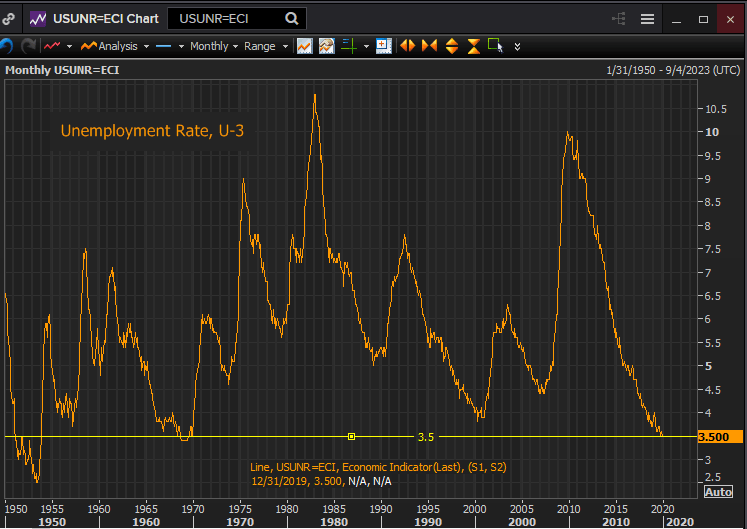This screenshot has width=747, height=529.
Task: Click the redo arrow icon
Action: click(28, 46)
